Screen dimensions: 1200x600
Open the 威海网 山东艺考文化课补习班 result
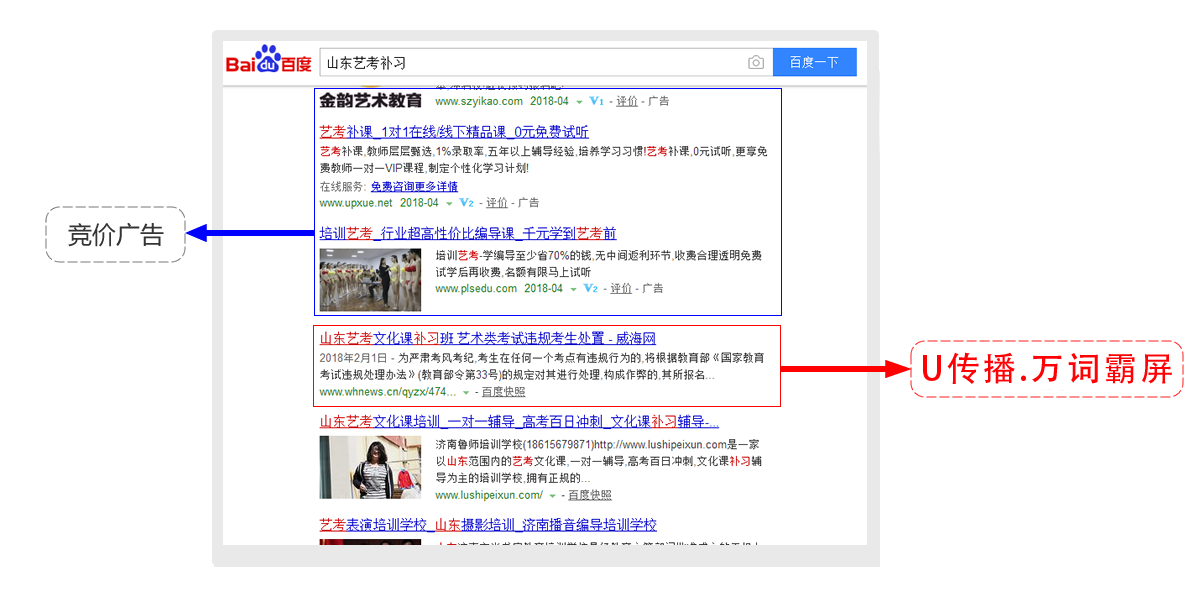tap(488, 339)
